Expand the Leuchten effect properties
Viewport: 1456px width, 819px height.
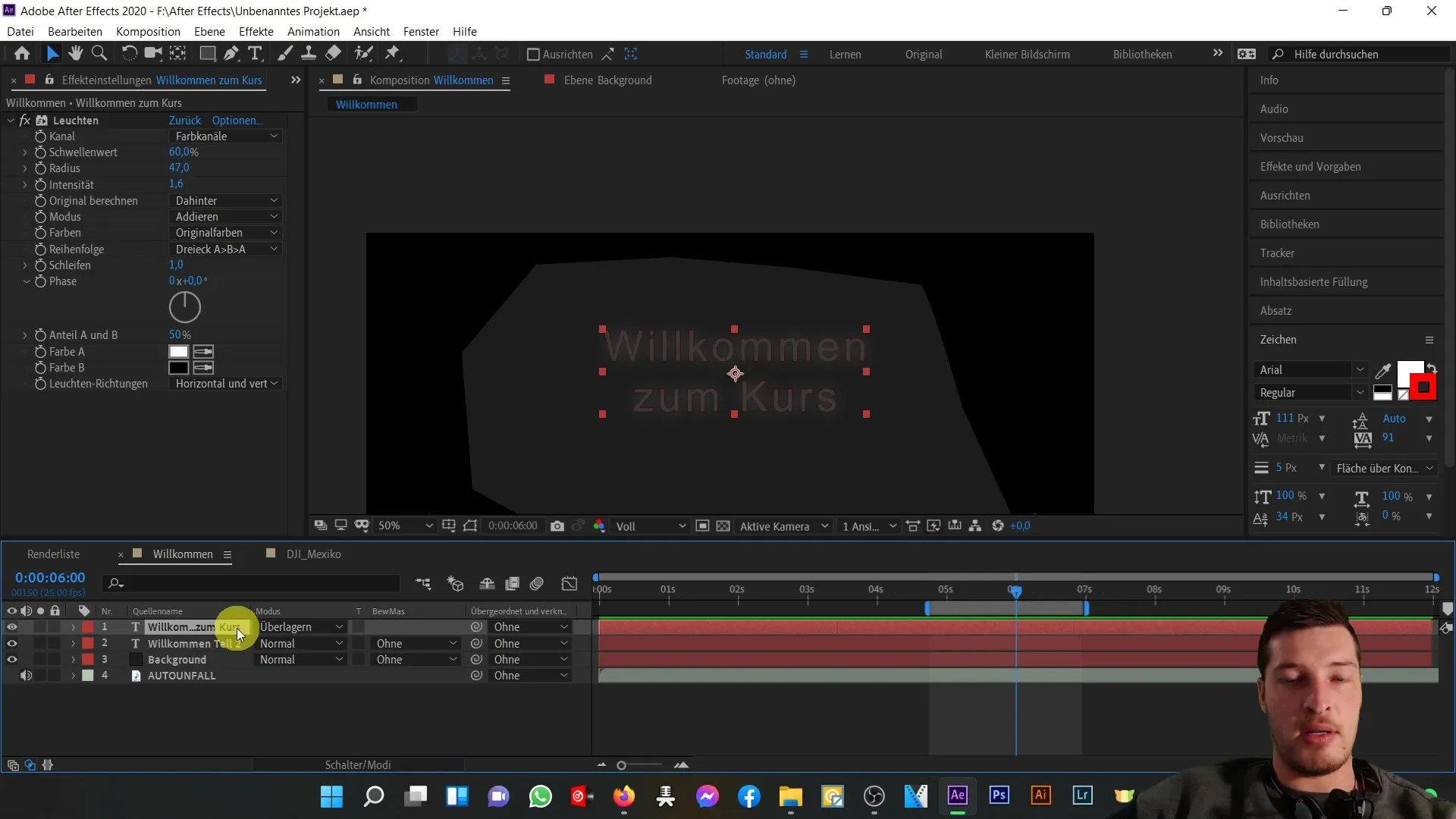pos(10,120)
